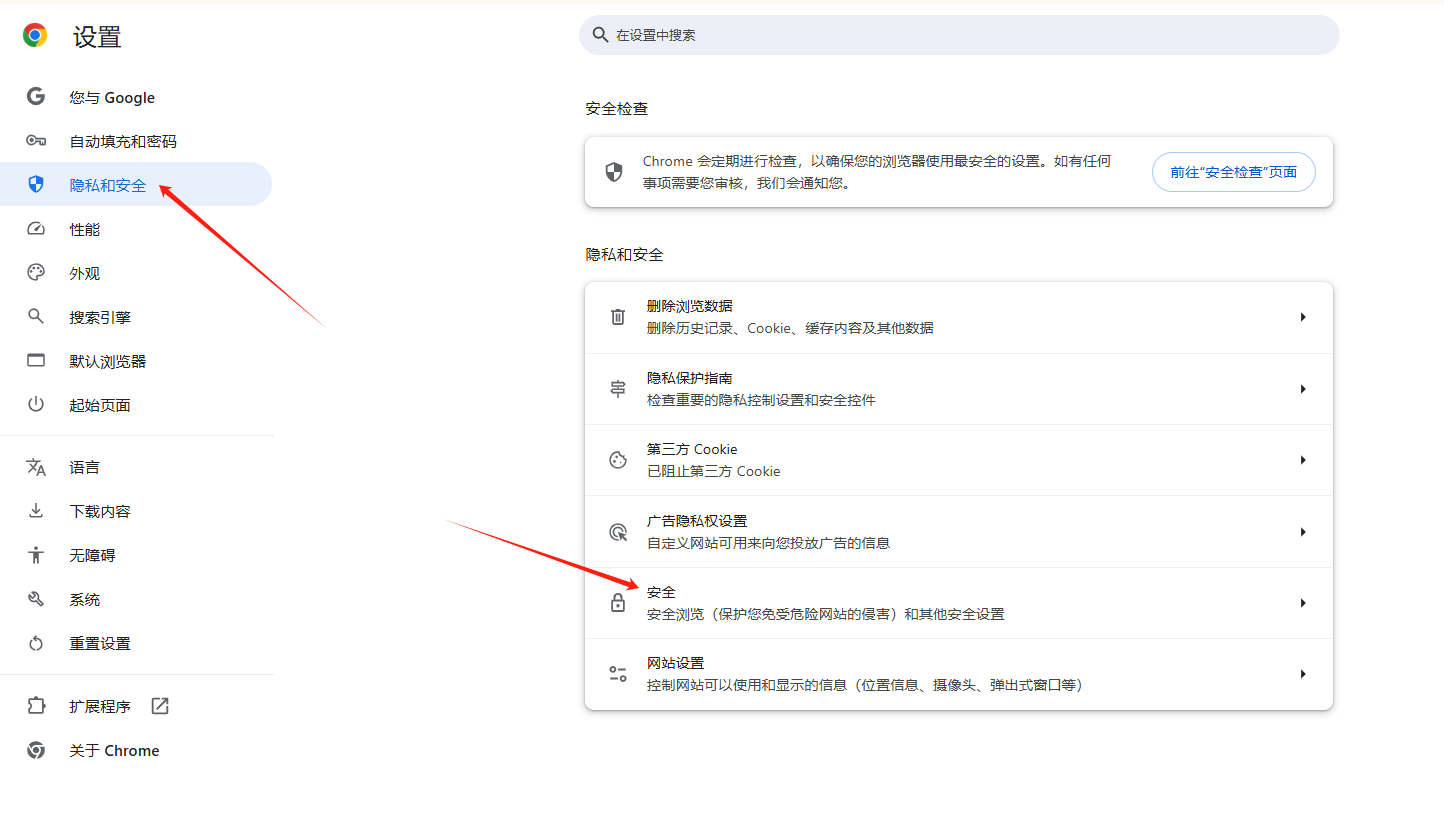Click the wrench icon for 系统

(x=36, y=599)
